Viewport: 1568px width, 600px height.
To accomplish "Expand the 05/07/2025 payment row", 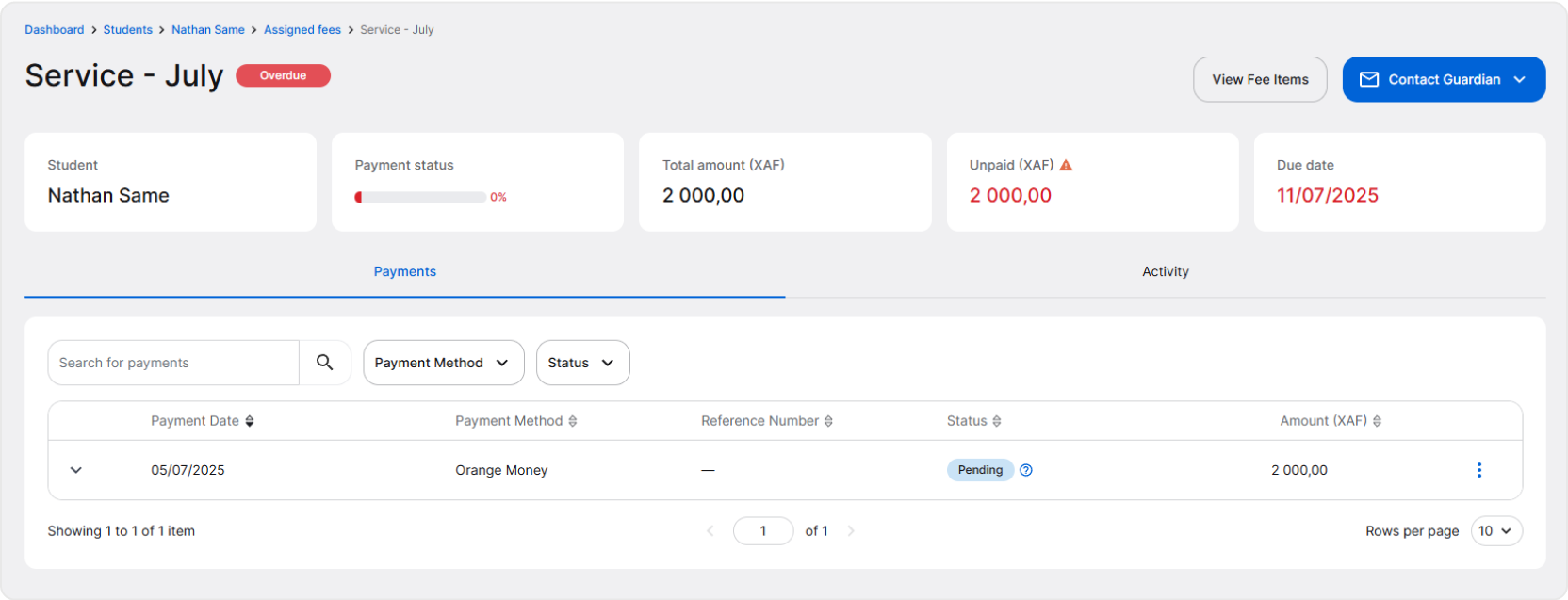I will [x=76, y=470].
